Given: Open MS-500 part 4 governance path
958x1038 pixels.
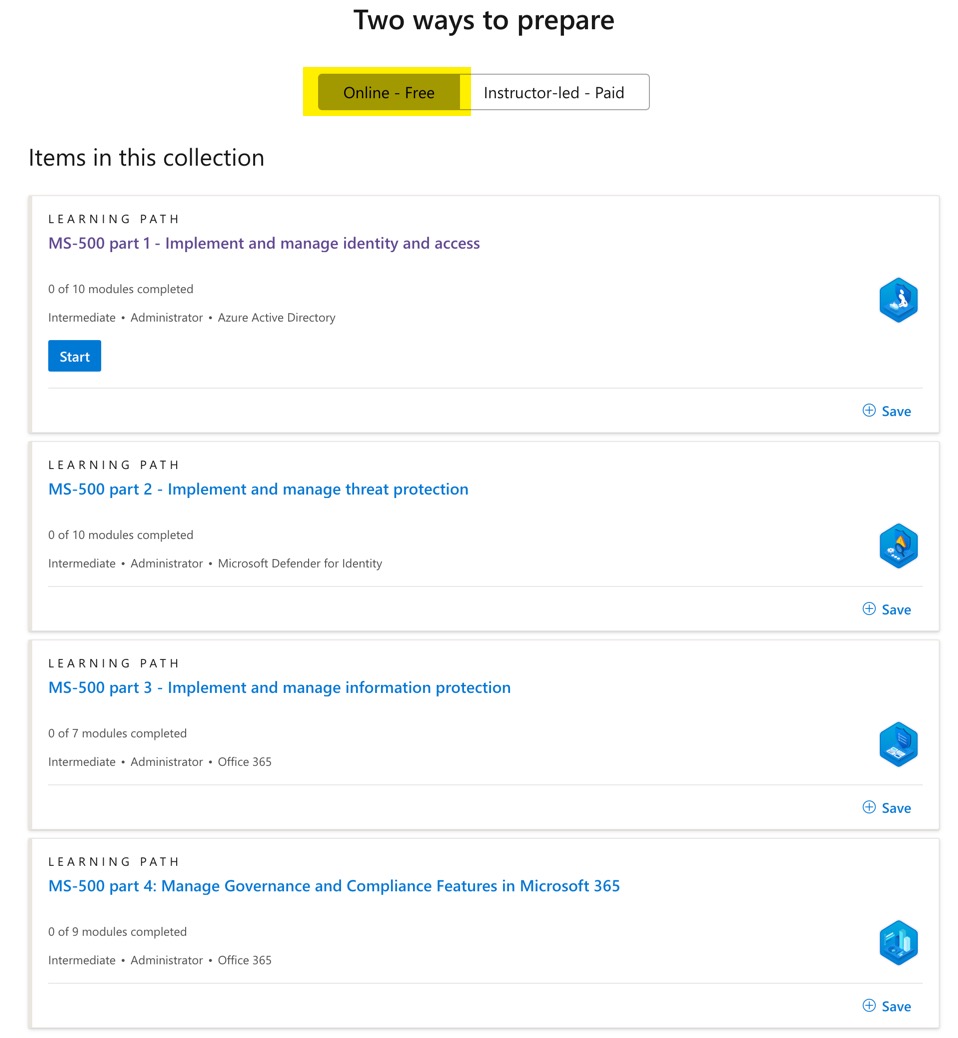Looking at the screenshot, I should tap(333, 885).
